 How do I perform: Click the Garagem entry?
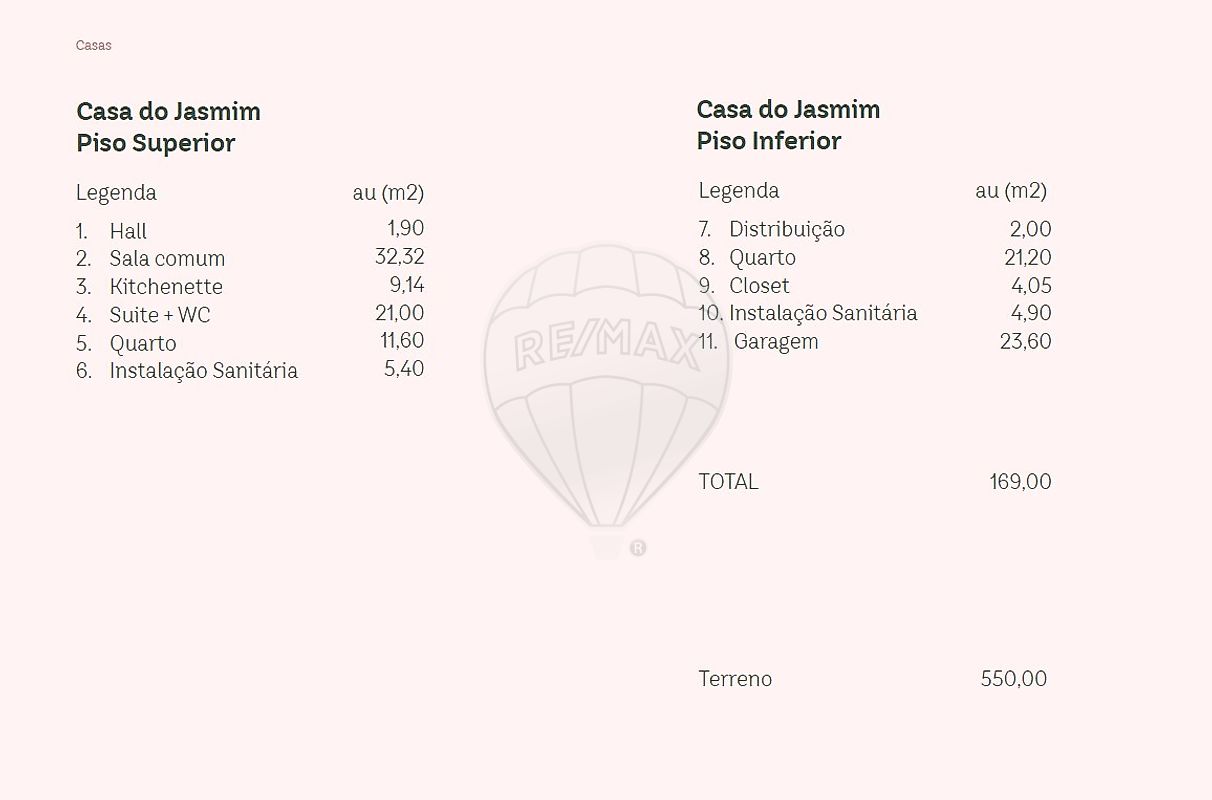(x=776, y=342)
